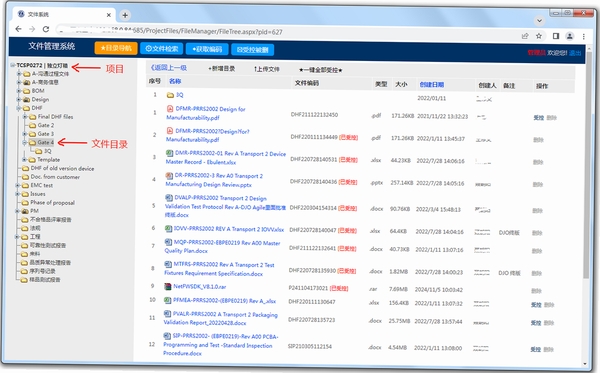This screenshot has width=600, height=373.
Task: Close the 文件系统 tab
Action: pyautogui.click(x=108, y=15)
